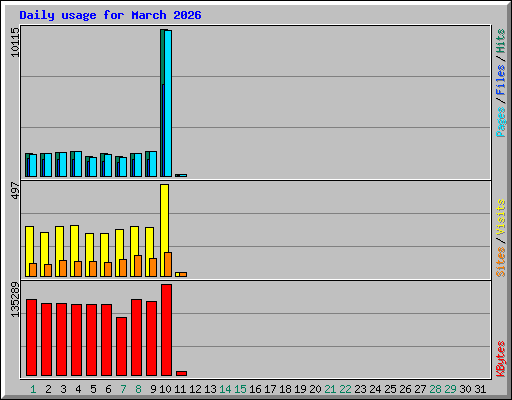
Task: Click day label 29 on x-axis
Action: 450,389
